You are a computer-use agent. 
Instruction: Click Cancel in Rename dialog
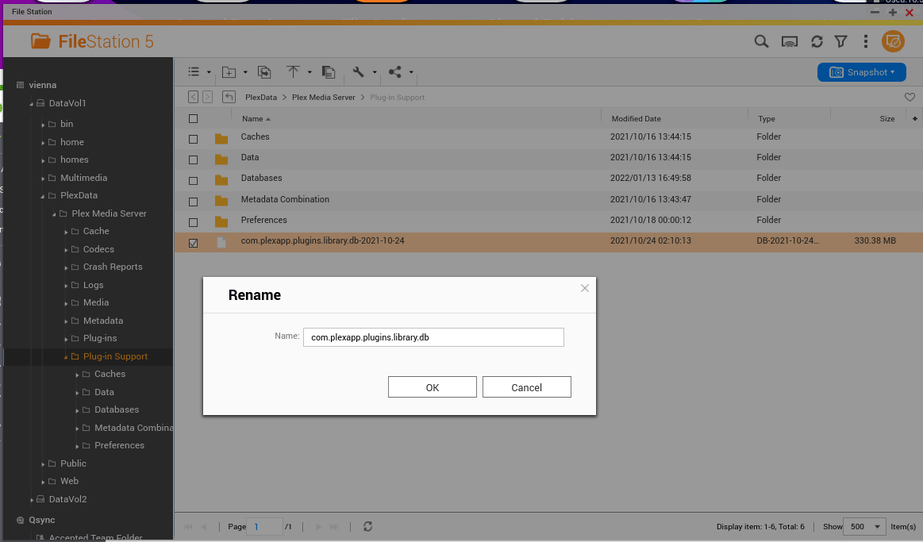pyautogui.click(x=526, y=387)
